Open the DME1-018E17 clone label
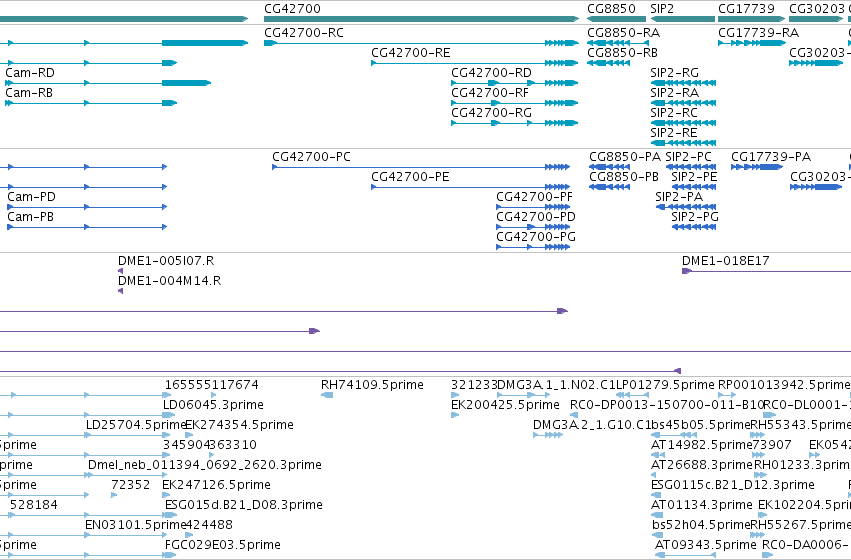 click(x=726, y=261)
